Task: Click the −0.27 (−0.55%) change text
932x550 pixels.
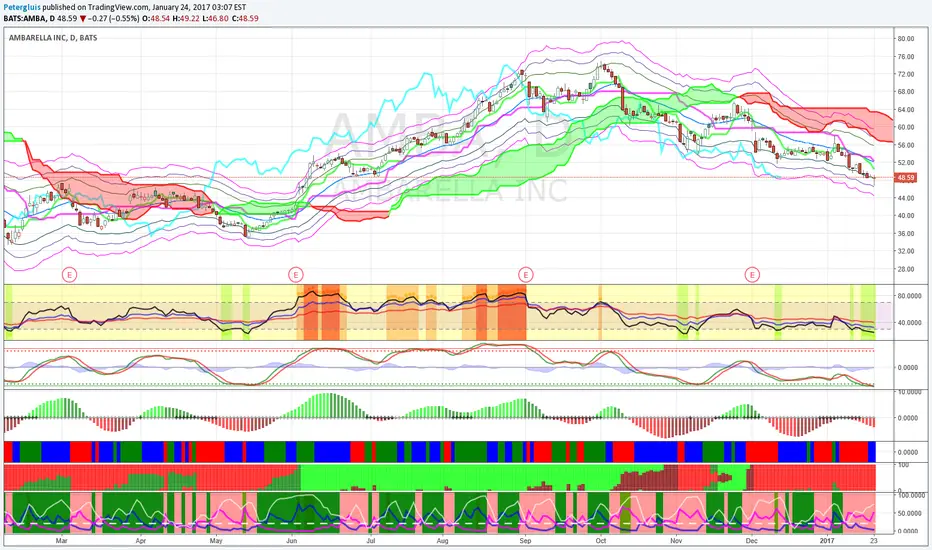Action: 114,18
